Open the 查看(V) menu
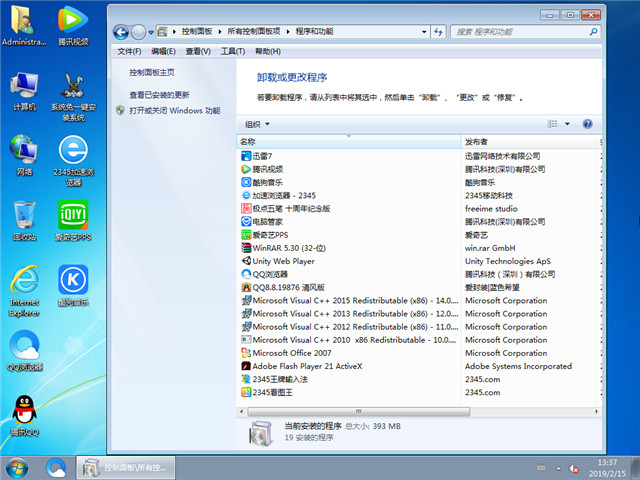Viewport: 640px width, 480px height. pyautogui.click(x=198, y=51)
